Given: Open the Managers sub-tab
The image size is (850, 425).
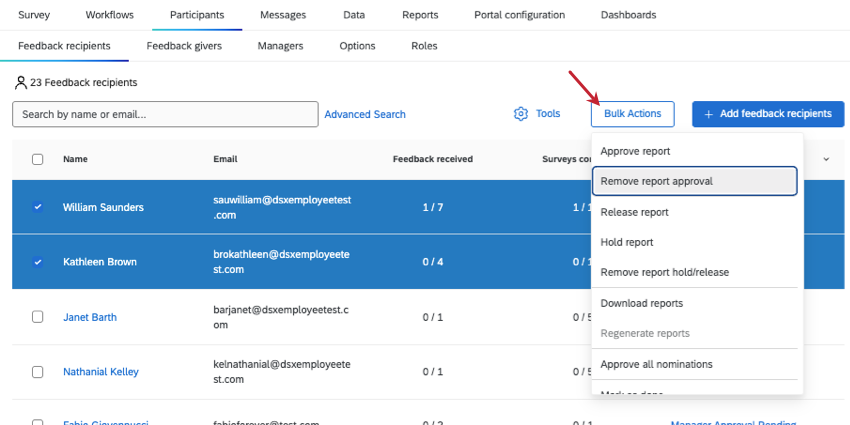Looking at the screenshot, I should point(280,46).
